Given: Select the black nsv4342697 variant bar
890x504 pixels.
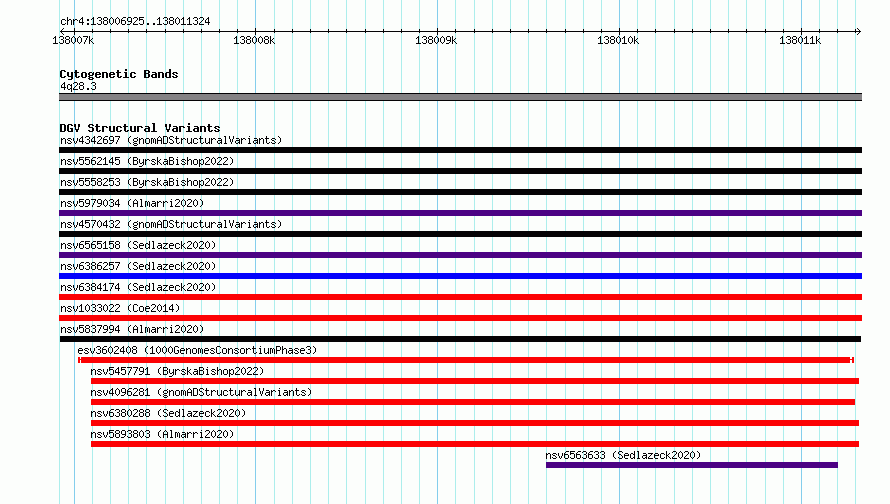Looking at the screenshot, I should [x=460, y=150].
